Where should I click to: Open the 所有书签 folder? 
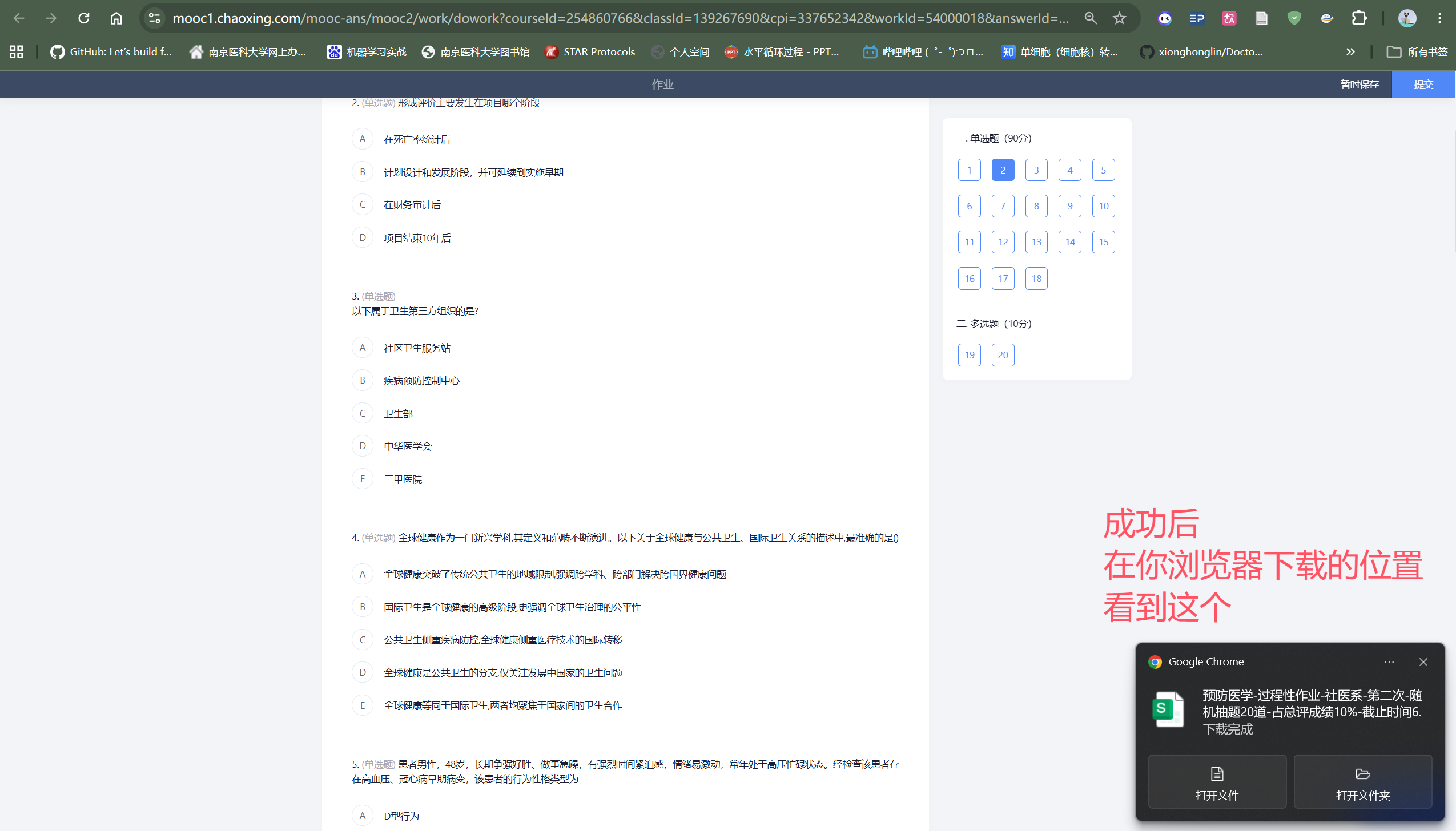click(1417, 52)
